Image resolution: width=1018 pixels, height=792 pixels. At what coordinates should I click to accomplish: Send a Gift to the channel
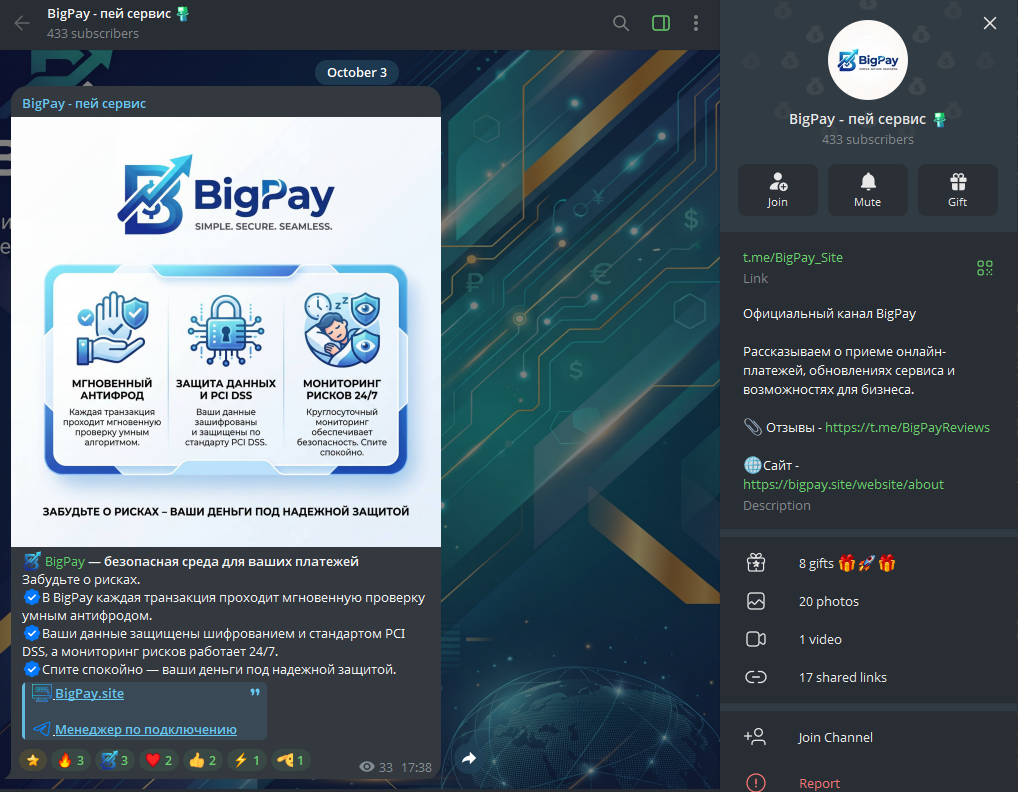point(958,190)
